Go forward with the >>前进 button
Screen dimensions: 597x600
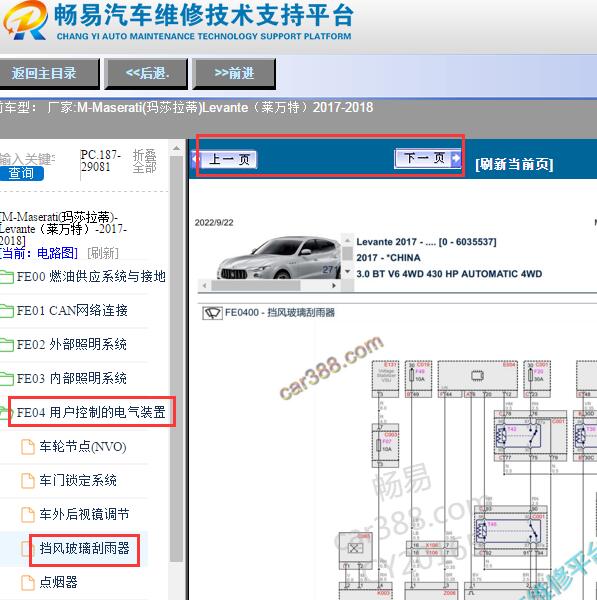point(234,73)
